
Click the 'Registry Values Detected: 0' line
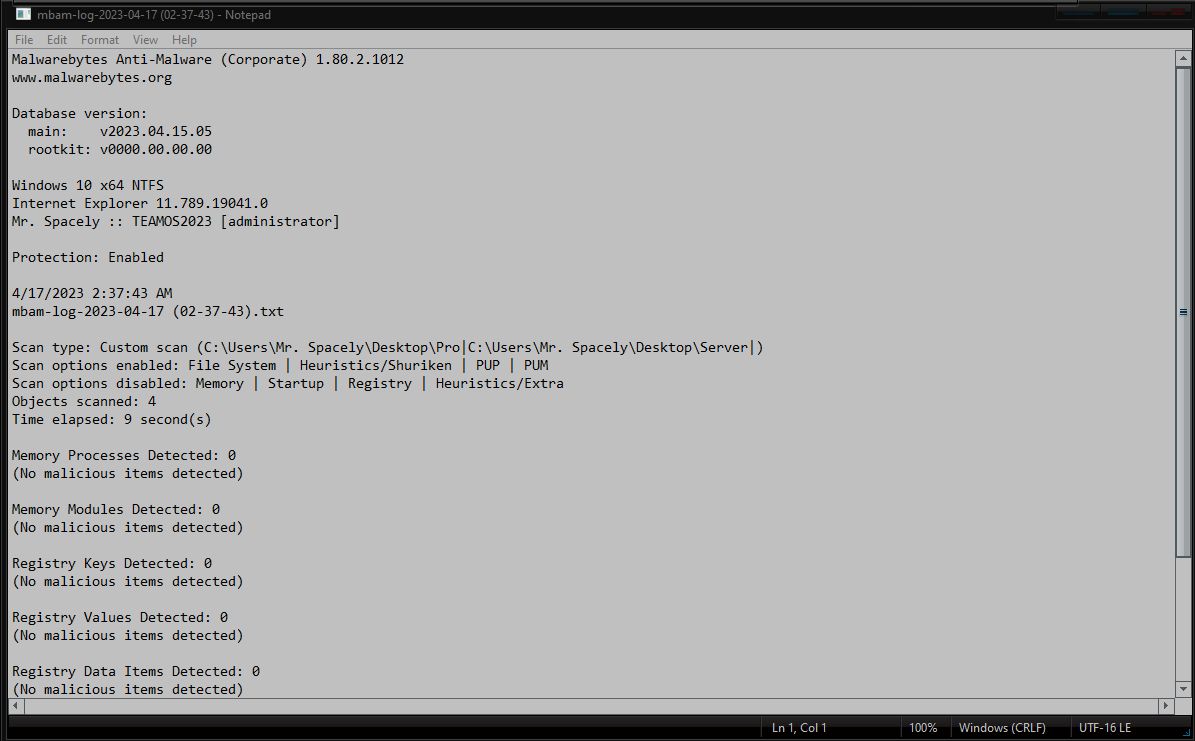point(120,618)
